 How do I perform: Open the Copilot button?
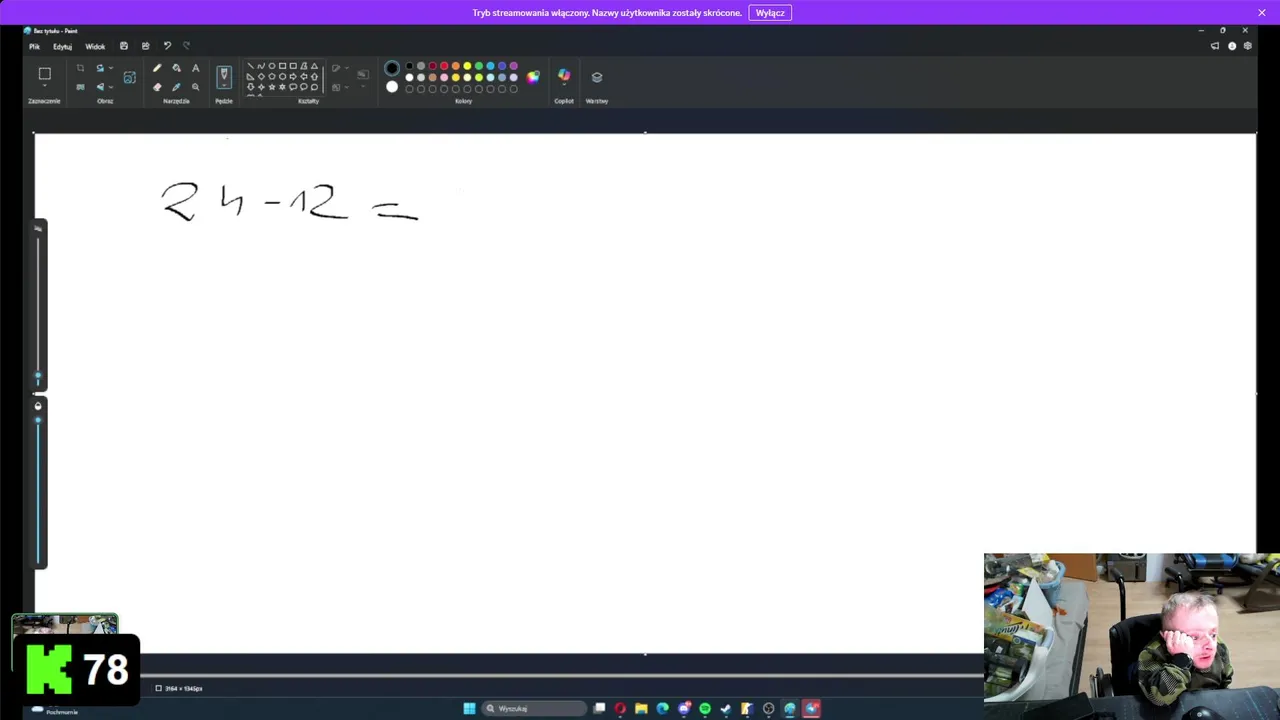click(564, 77)
